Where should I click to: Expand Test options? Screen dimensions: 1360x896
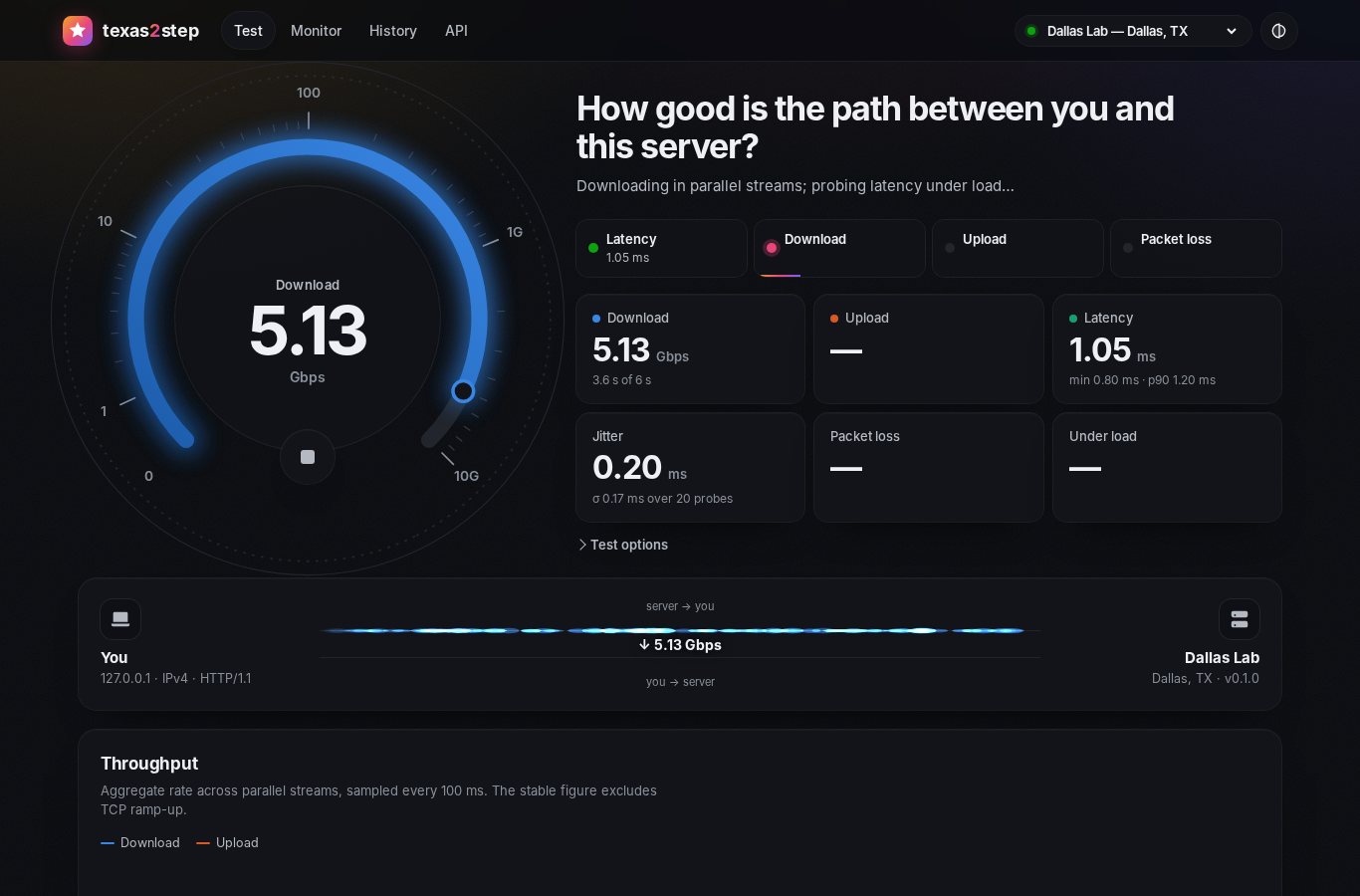click(x=623, y=545)
